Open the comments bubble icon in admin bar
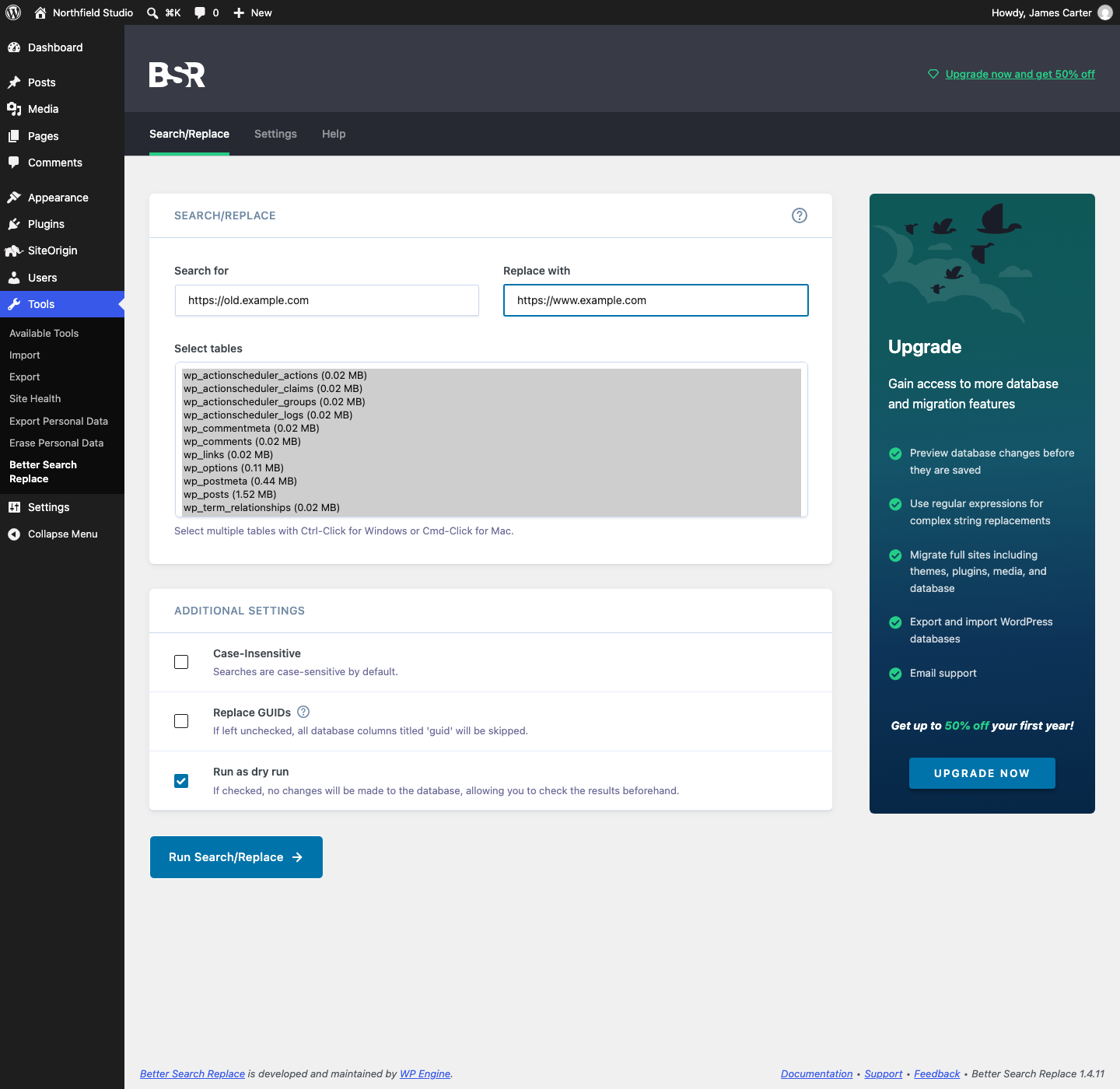Viewport: 1120px width, 1089px height. [x=200, y=12]
